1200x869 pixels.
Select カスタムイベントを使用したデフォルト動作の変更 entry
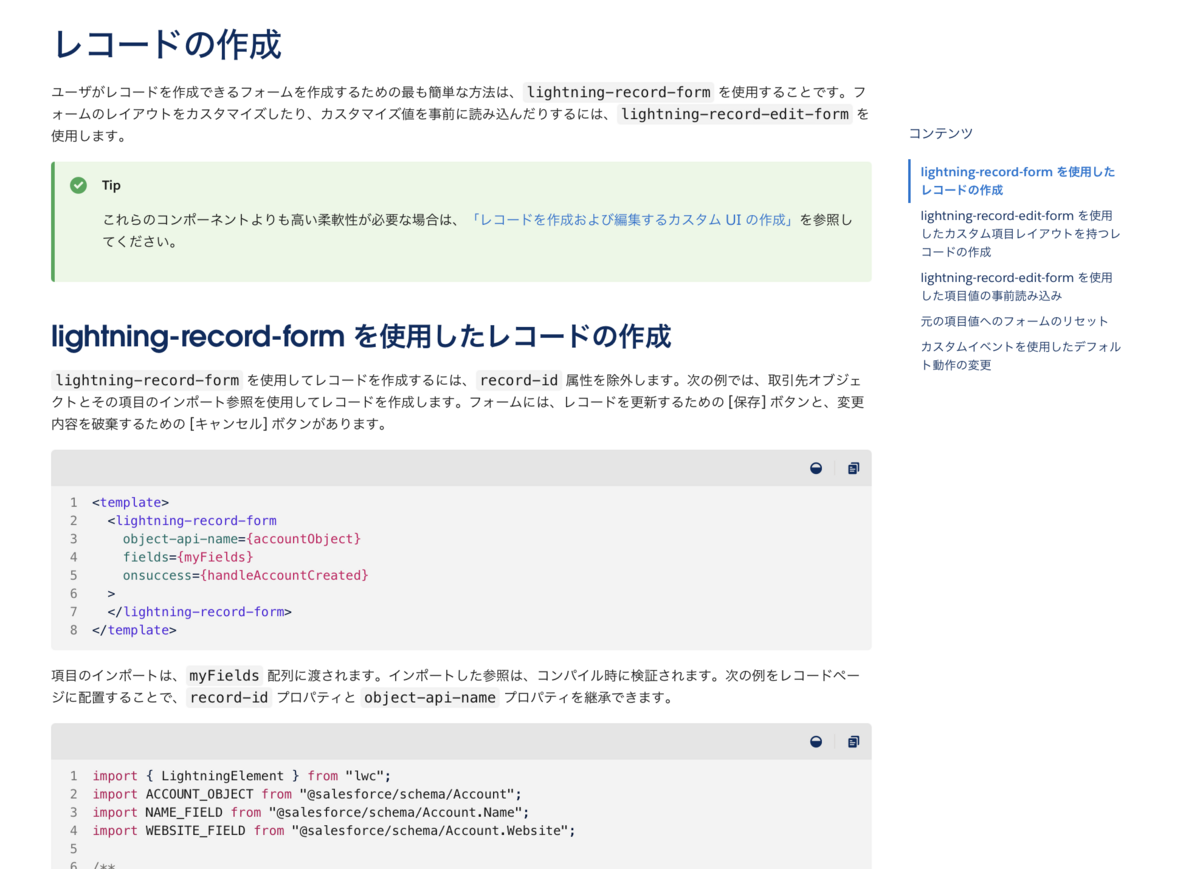click(x=1019, y=354)
